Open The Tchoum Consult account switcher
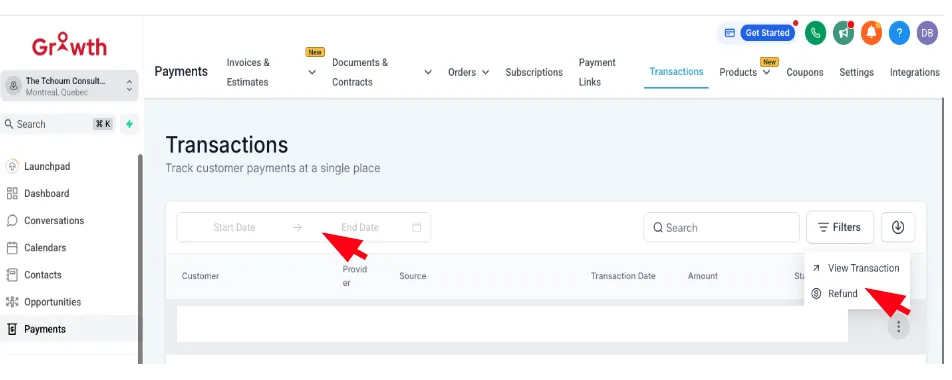 pyautogui.click(x=70, y=86)
